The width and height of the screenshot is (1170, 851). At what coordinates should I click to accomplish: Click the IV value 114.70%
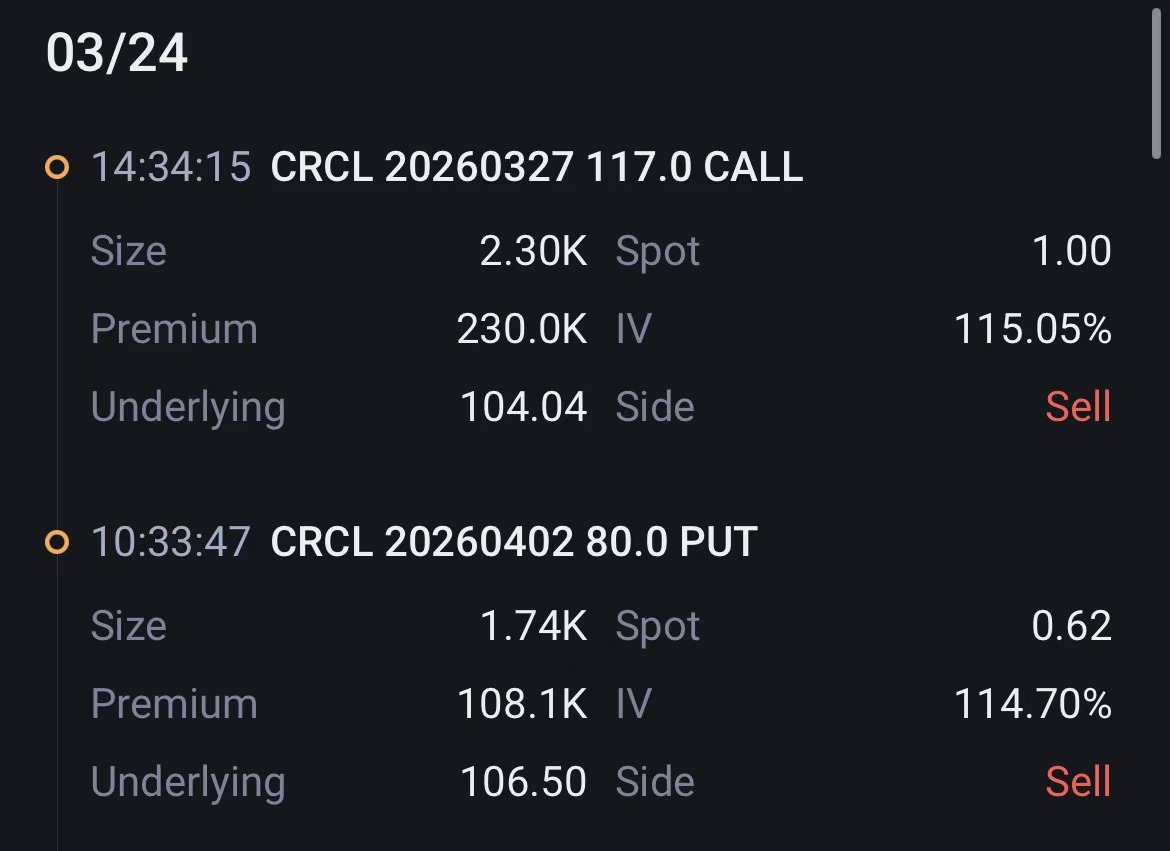coord(1033,703)
